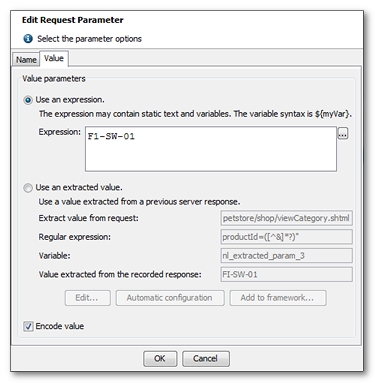Click the Cancel button

coord(206,359)
